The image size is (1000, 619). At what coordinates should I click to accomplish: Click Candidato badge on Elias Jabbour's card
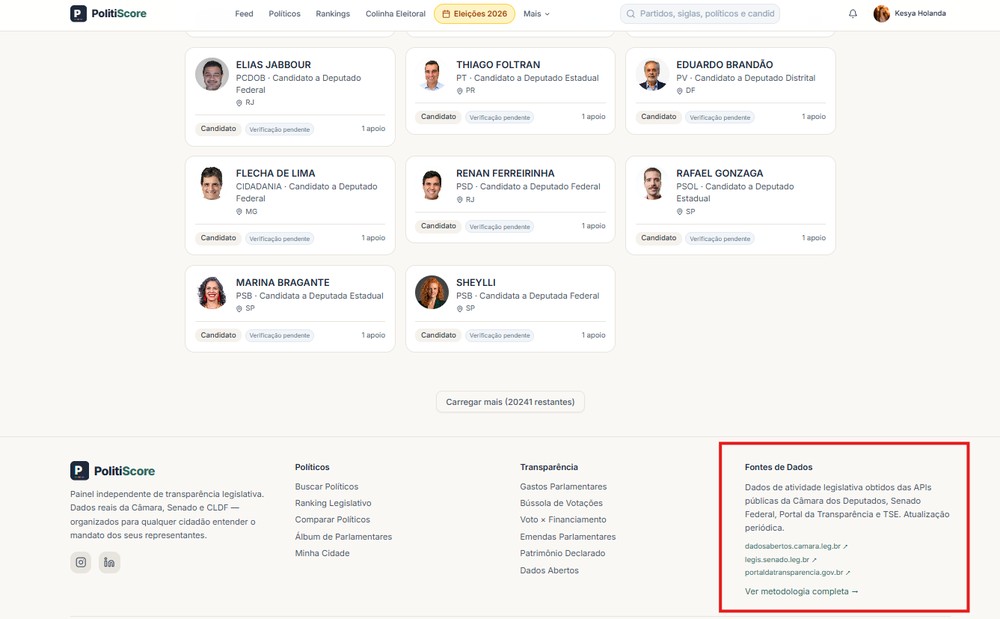(x=218, y=129)
